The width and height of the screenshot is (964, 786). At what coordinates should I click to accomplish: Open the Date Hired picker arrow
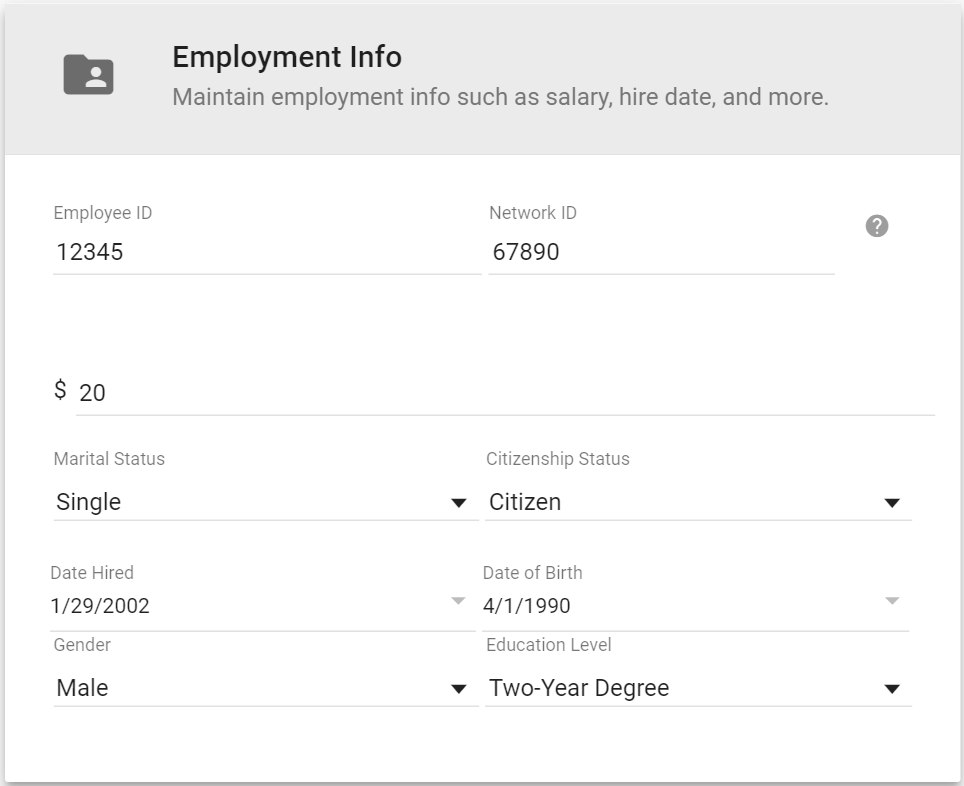coord(458,601)
